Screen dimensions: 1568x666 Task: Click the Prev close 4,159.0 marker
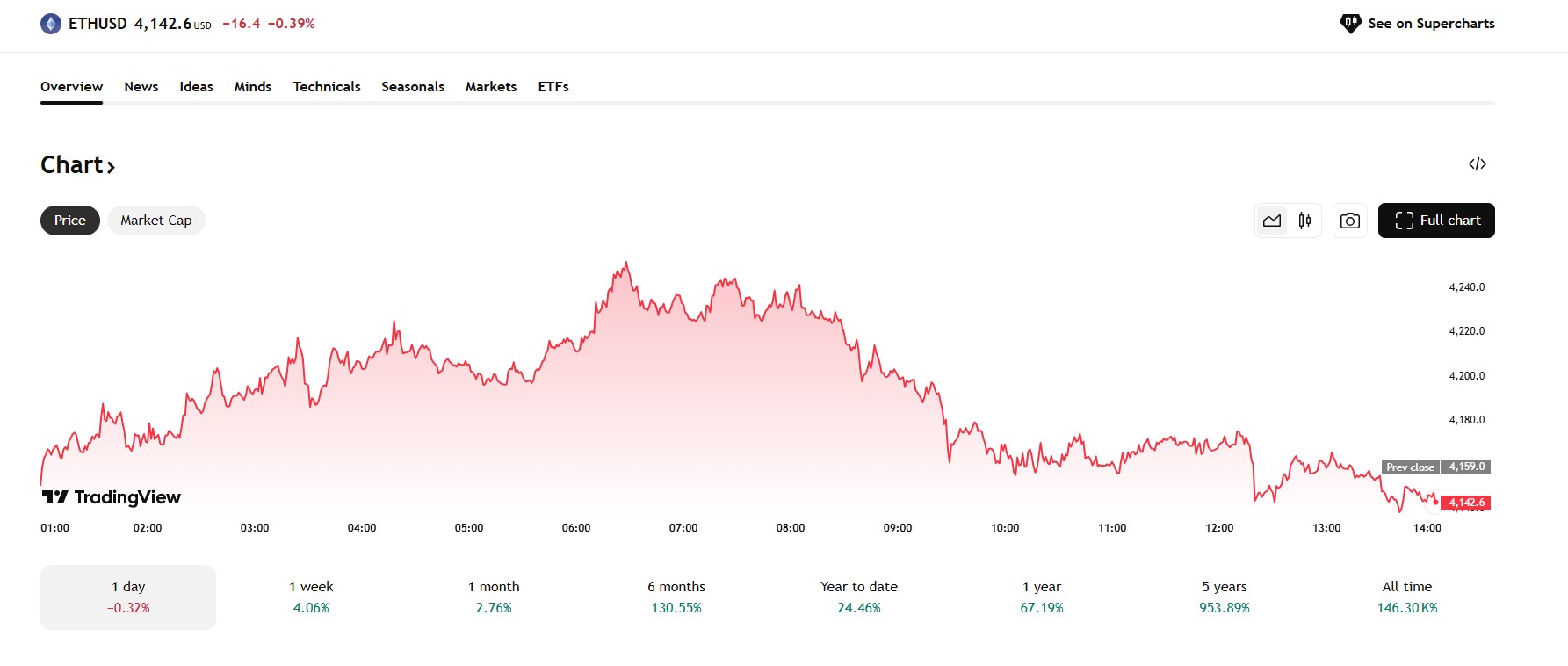tap(1436, 467)
